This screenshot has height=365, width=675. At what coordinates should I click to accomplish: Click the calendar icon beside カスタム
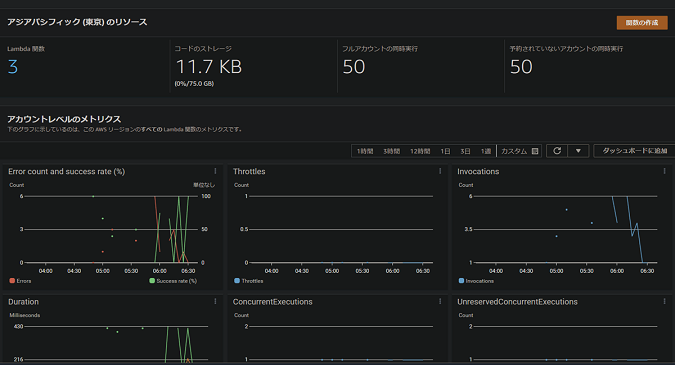pos(535,151)
